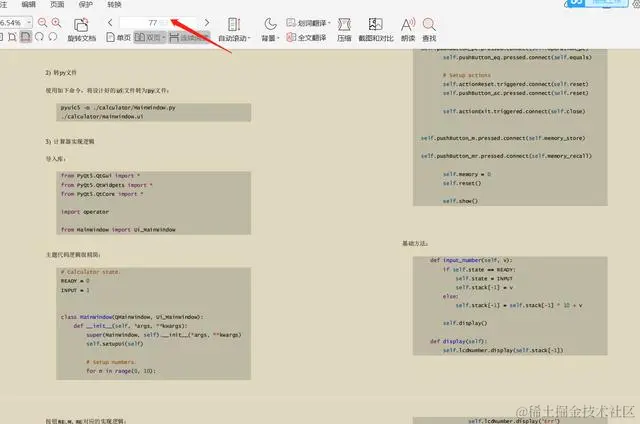The width and height of the screenshot is (640, 424).
Task: Open the 编辑 edit tab
Action: [x=29, y=4]
